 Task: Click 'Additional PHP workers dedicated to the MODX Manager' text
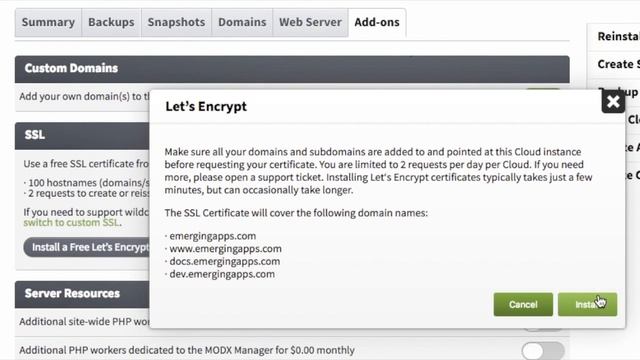pos(187,350)
